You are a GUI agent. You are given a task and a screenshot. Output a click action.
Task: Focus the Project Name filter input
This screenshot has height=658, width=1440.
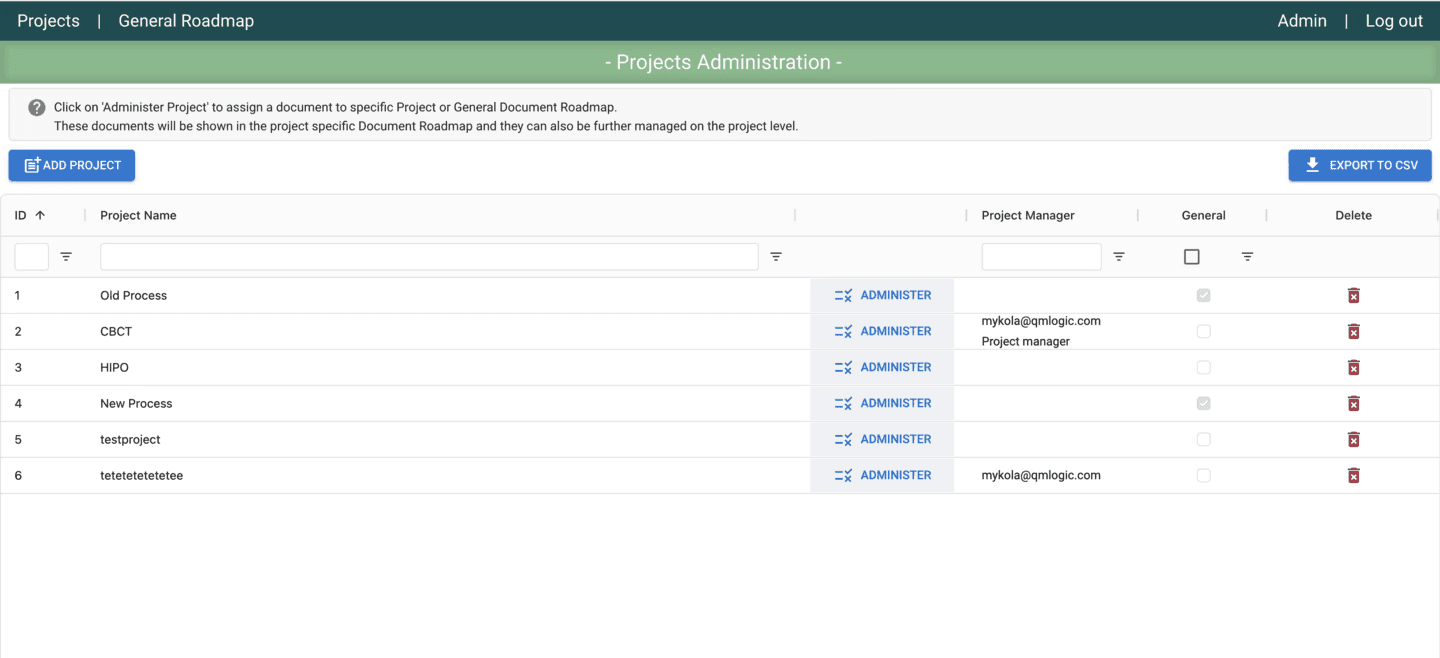click(429, 257)
